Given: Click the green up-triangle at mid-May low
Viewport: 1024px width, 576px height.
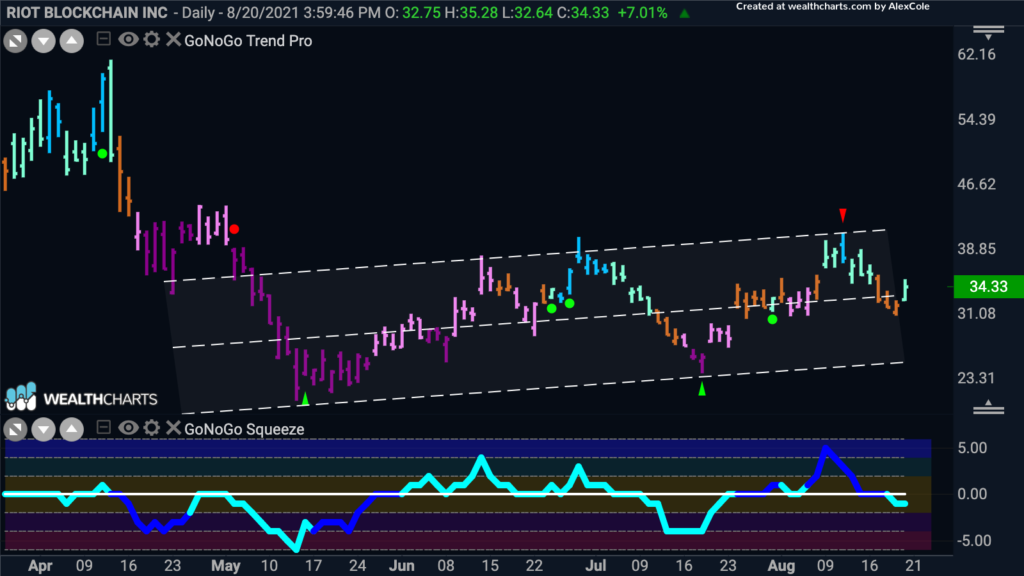Looking at the screenshot, I should [305, 398].
